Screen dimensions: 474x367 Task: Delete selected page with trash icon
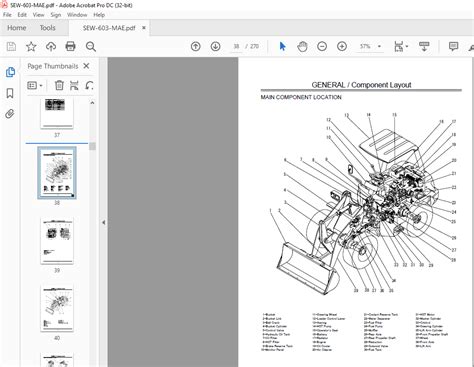point(59,86)
